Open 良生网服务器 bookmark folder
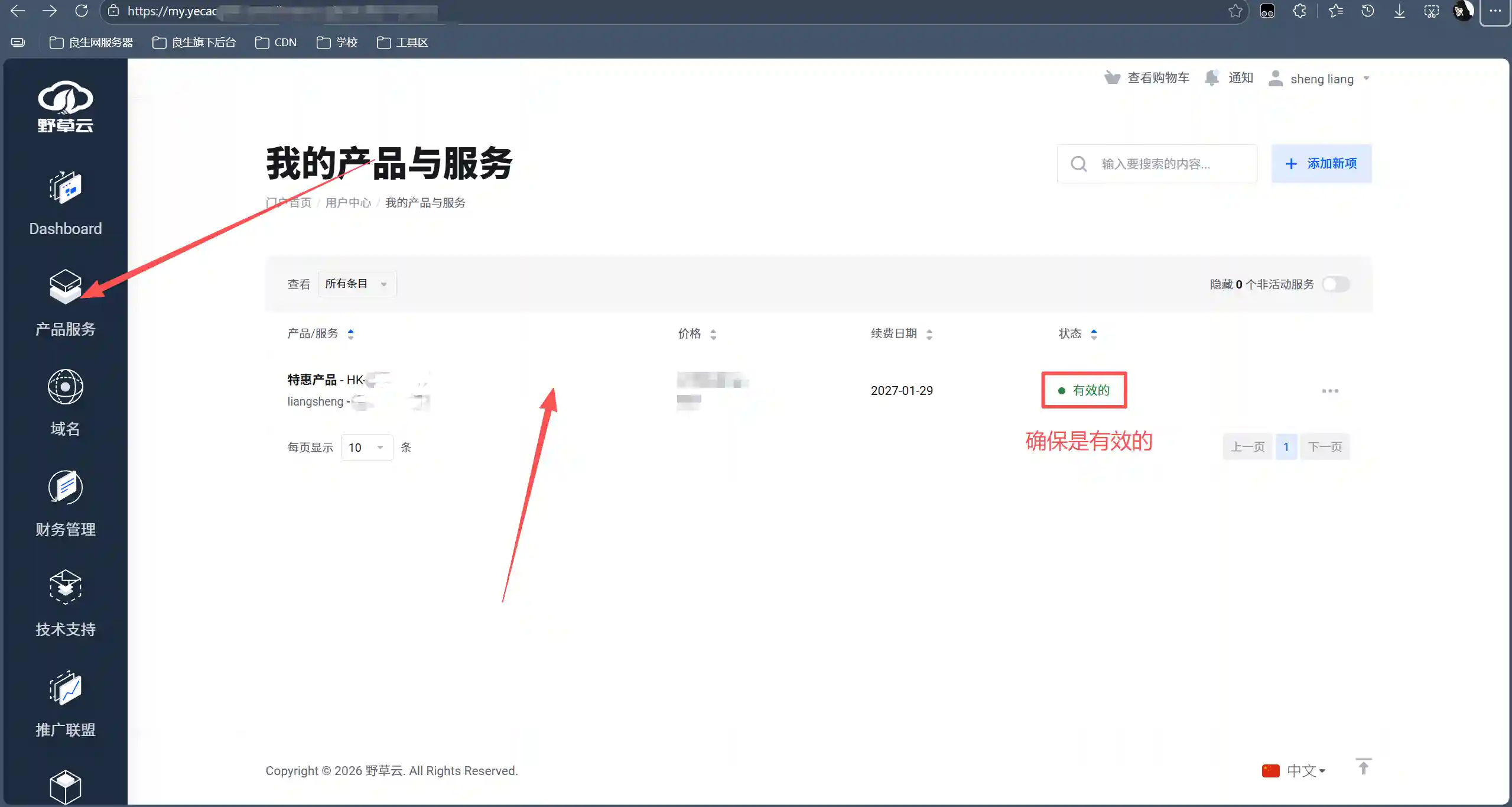 (92, 43)
